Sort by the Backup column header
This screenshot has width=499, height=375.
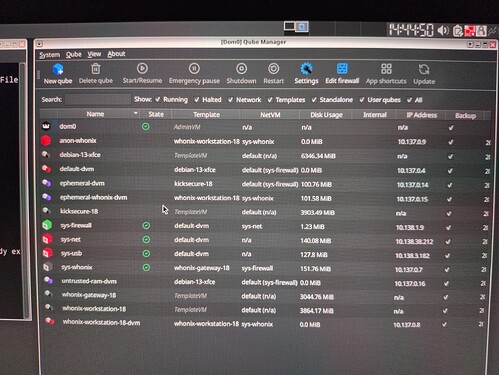coord(465,116)
